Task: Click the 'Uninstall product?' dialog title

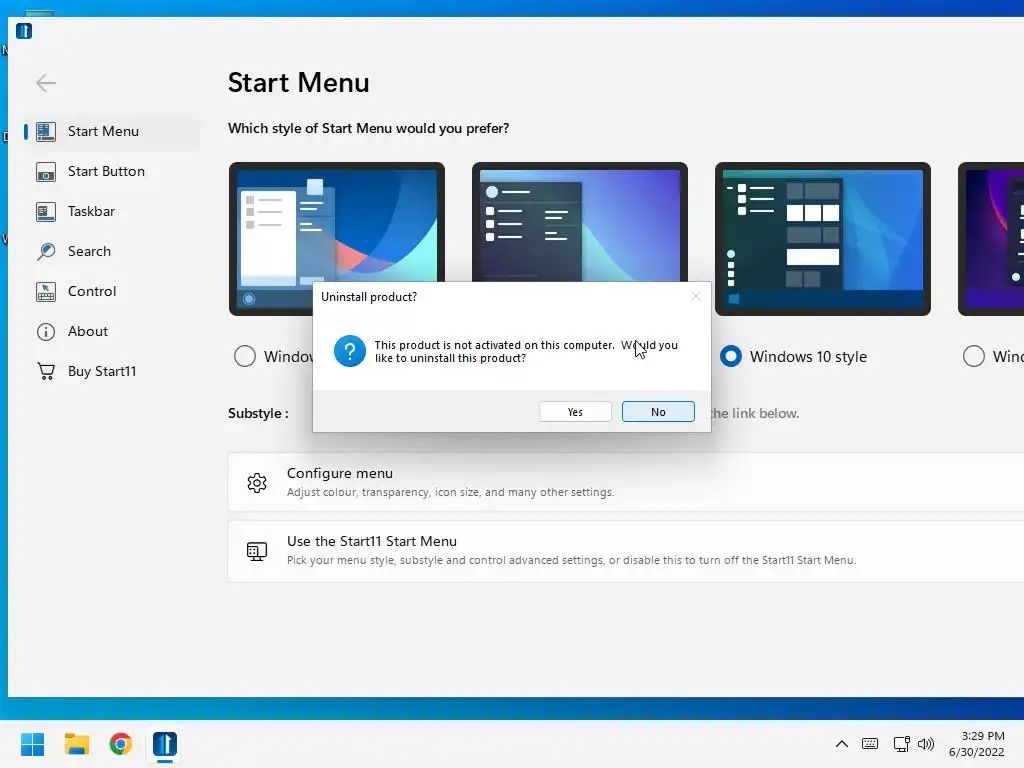Action: point(369,297)
